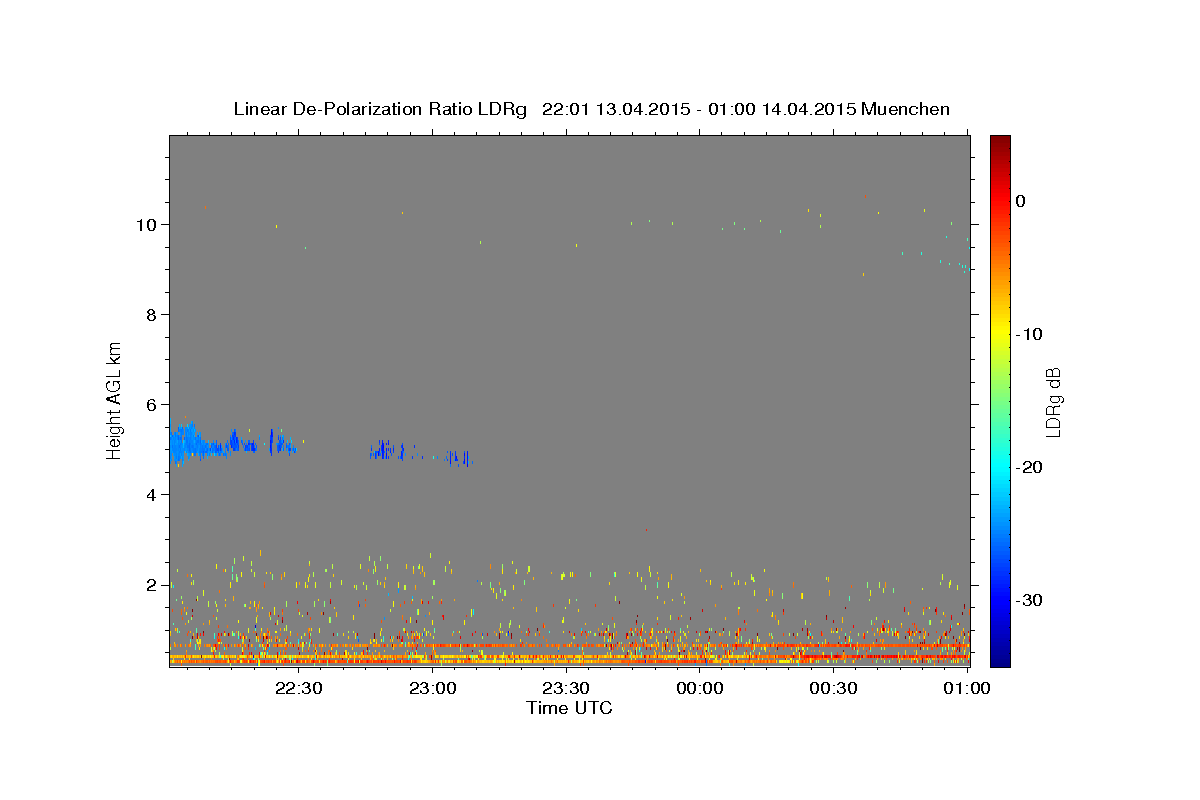Image resolution: width=1200 pixels, height=800 pixels.
Task: Click the 23:30 time tick label
Action: (566, 688)
